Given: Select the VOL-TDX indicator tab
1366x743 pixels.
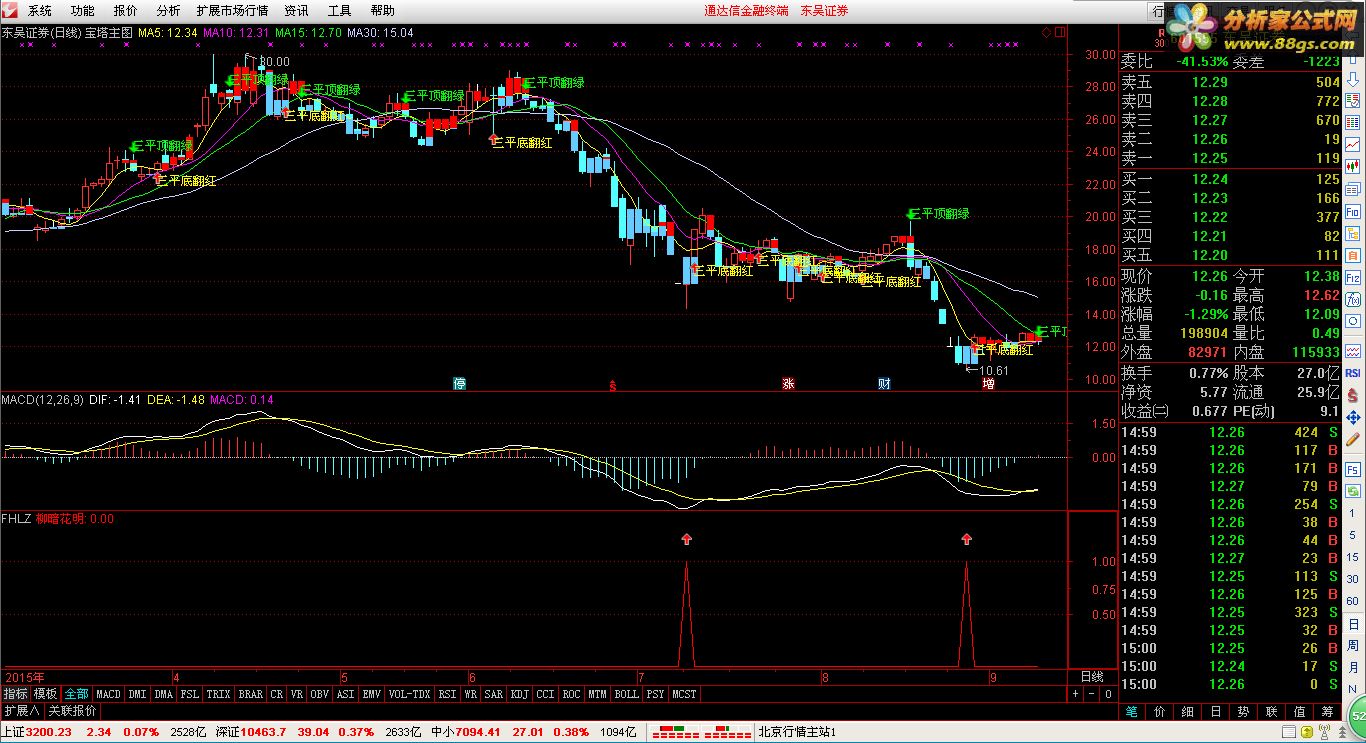Looking at the screenshot, I should [x=409, y=694].
